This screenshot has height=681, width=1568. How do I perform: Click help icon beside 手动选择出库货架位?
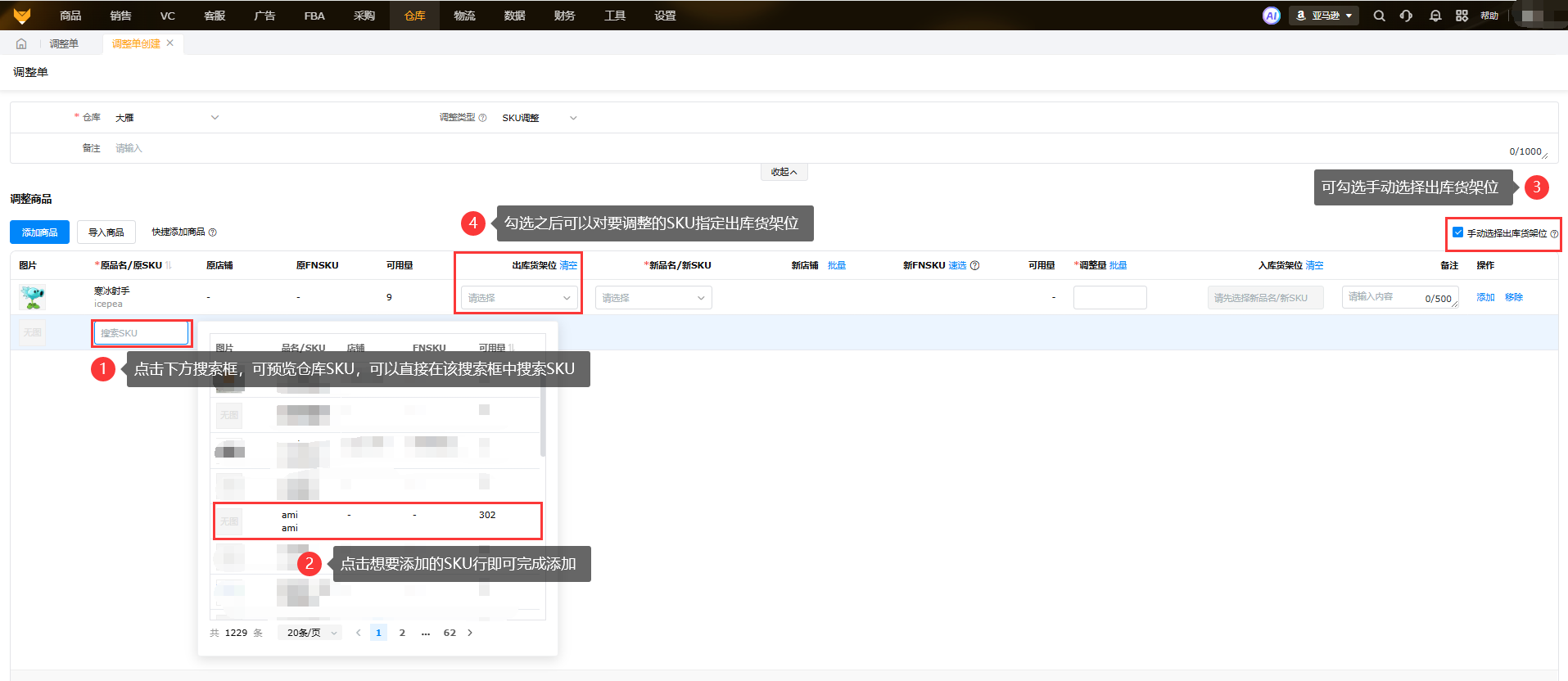[1554, 233]
